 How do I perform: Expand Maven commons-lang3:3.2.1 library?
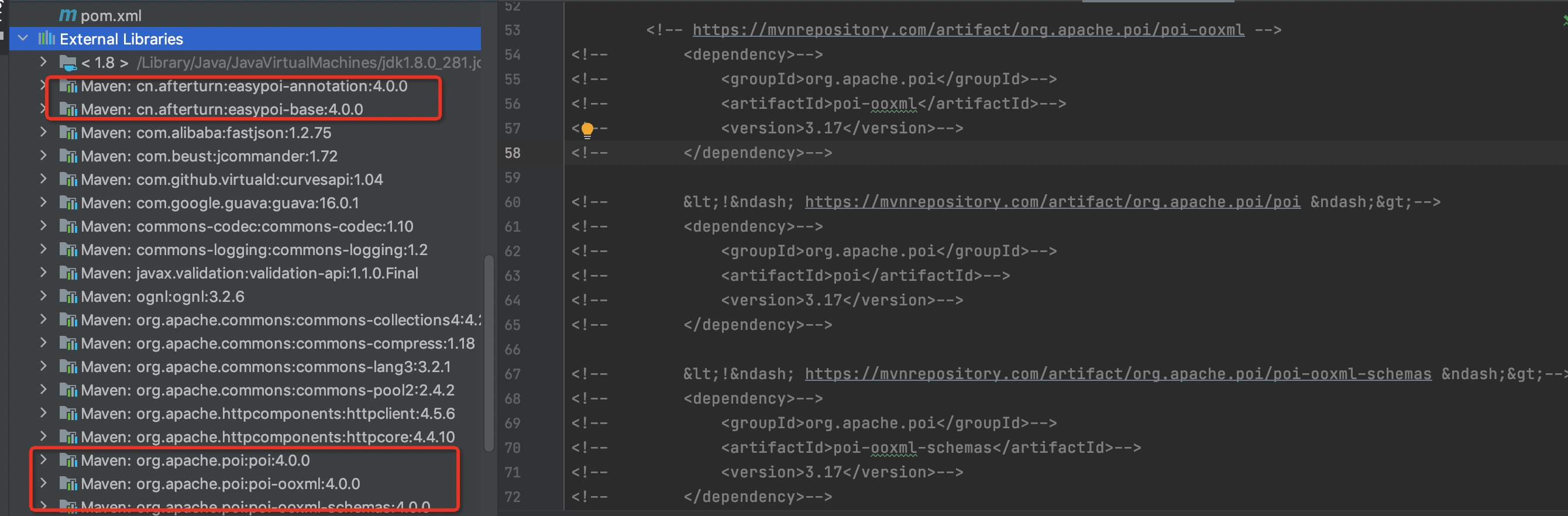(43, 366)
